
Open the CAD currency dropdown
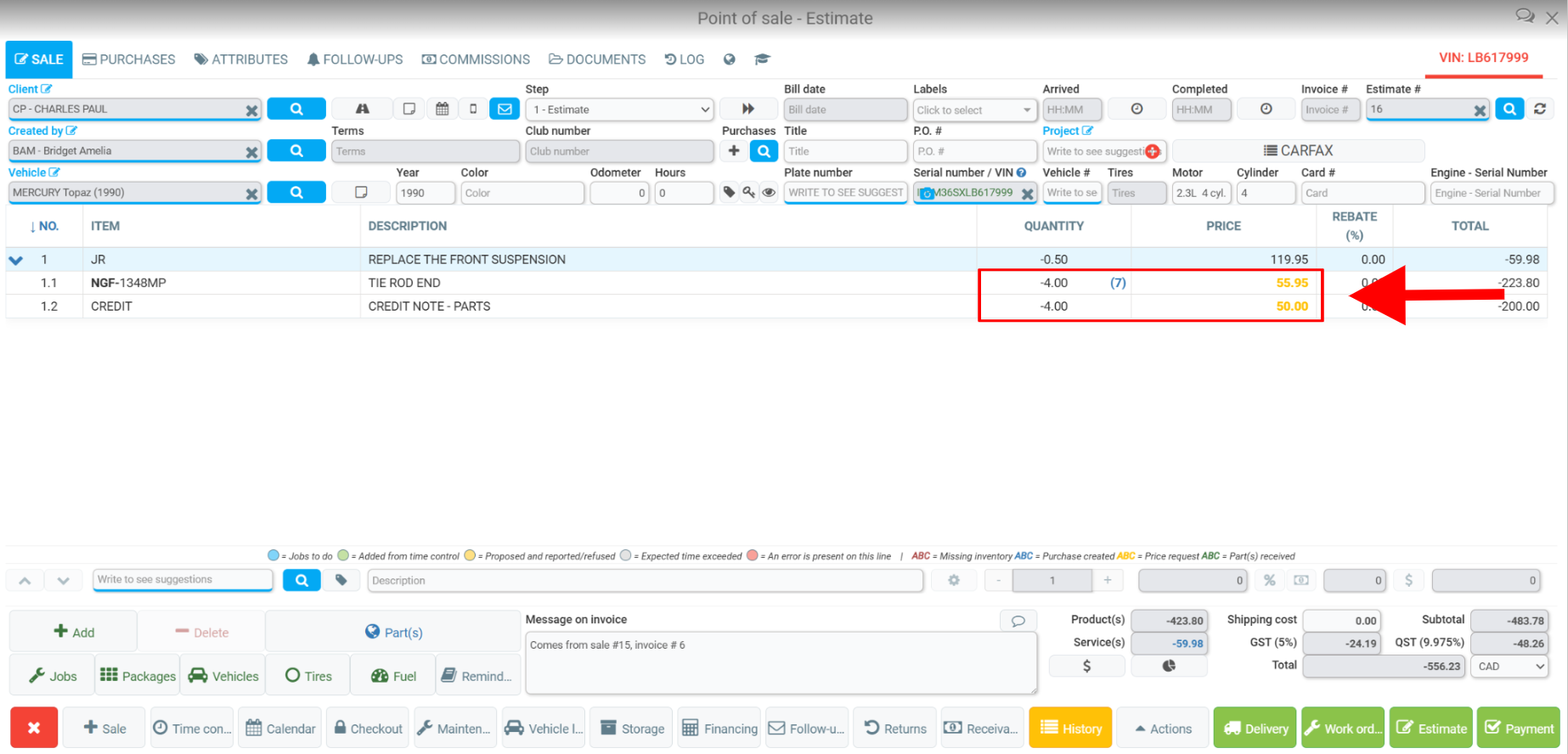[x=1511, y=666]
